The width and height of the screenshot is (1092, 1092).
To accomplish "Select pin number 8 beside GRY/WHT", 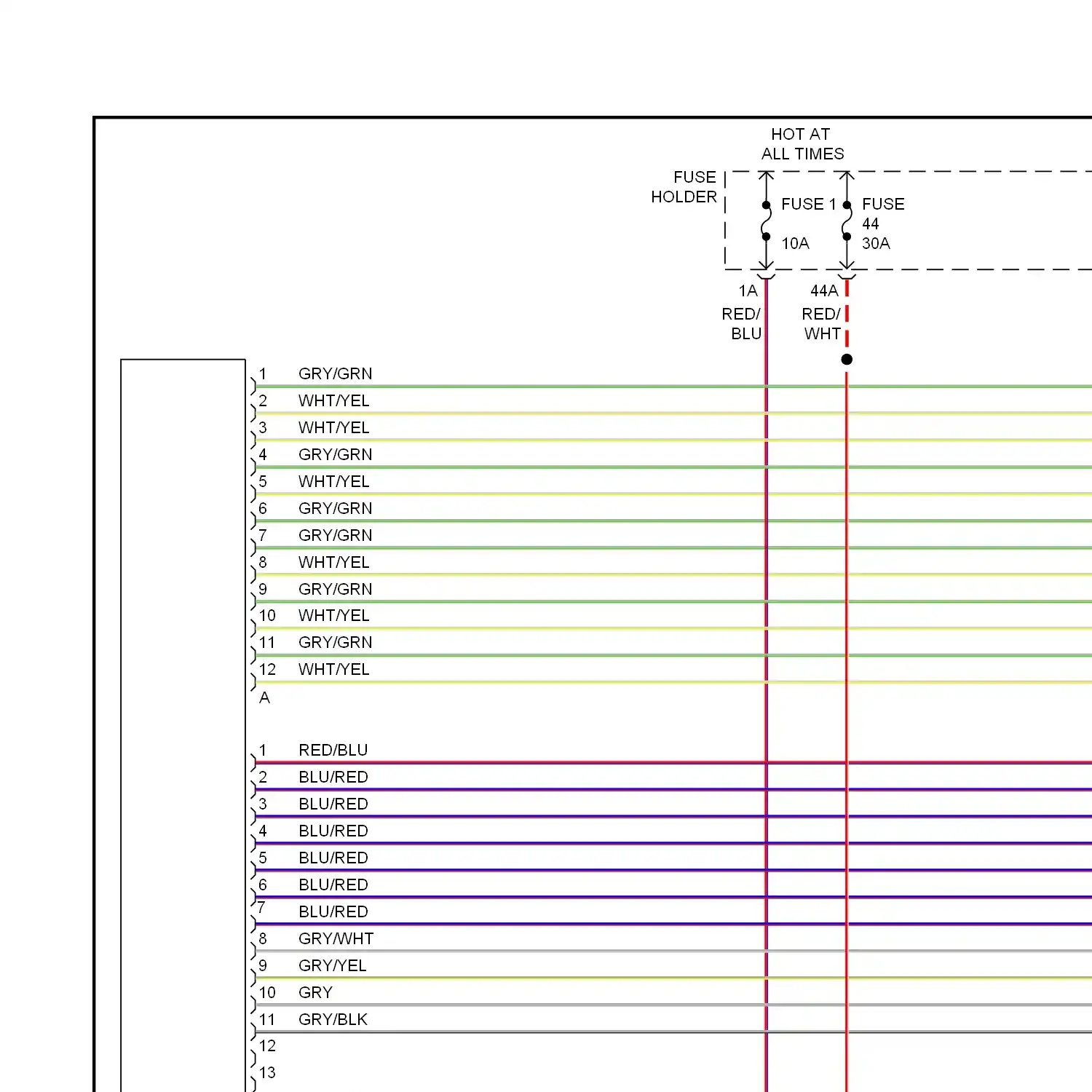I will [263, 938].
